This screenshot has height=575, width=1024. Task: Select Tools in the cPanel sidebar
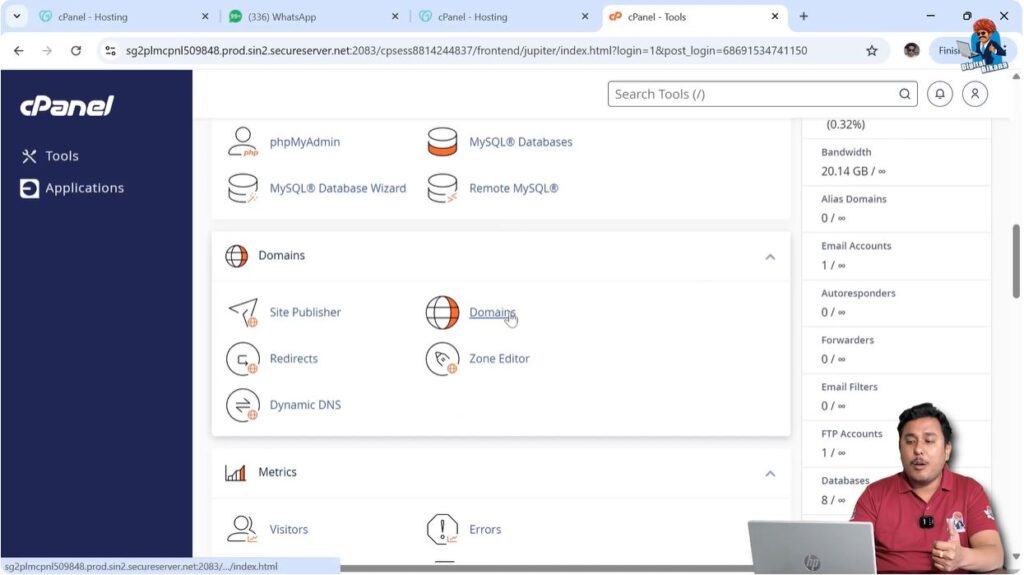pos(61,156)
